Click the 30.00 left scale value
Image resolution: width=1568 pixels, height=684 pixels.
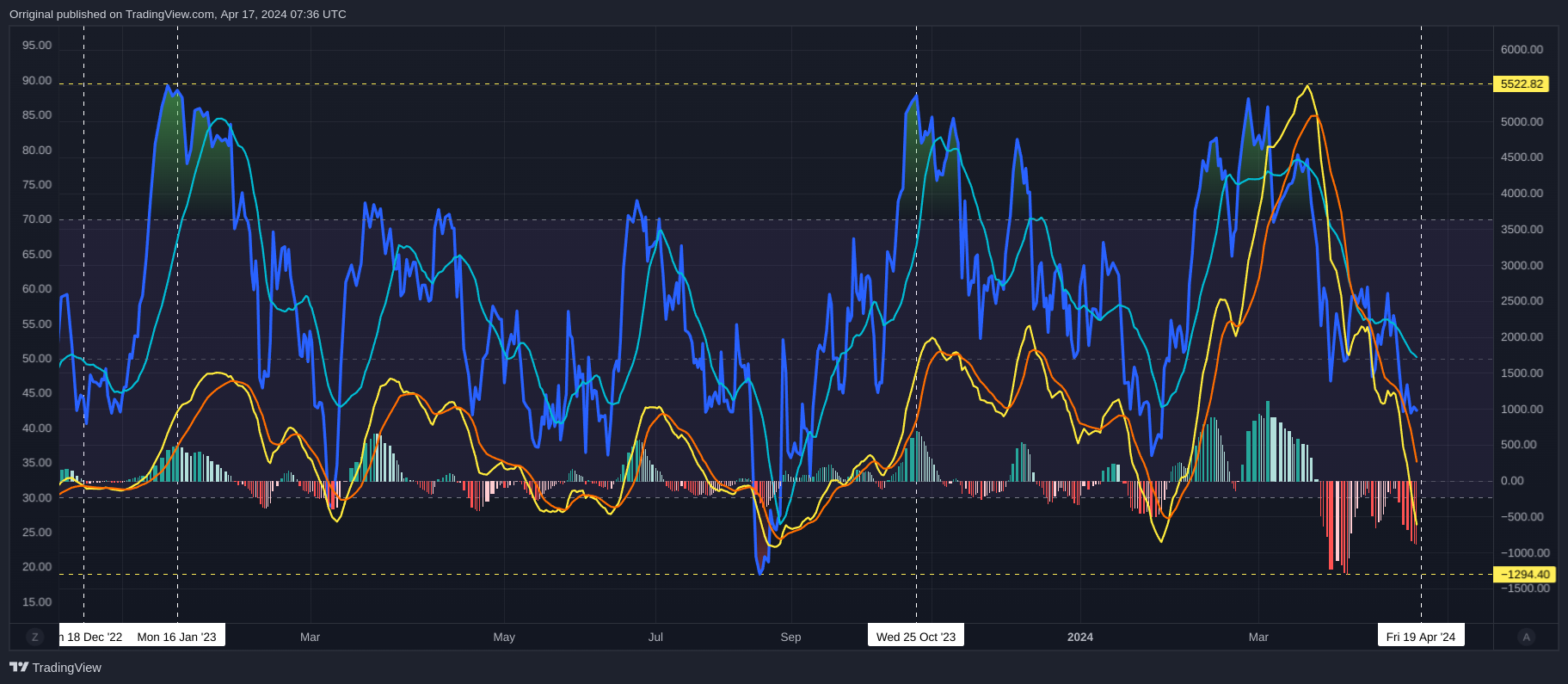[37, 498]
